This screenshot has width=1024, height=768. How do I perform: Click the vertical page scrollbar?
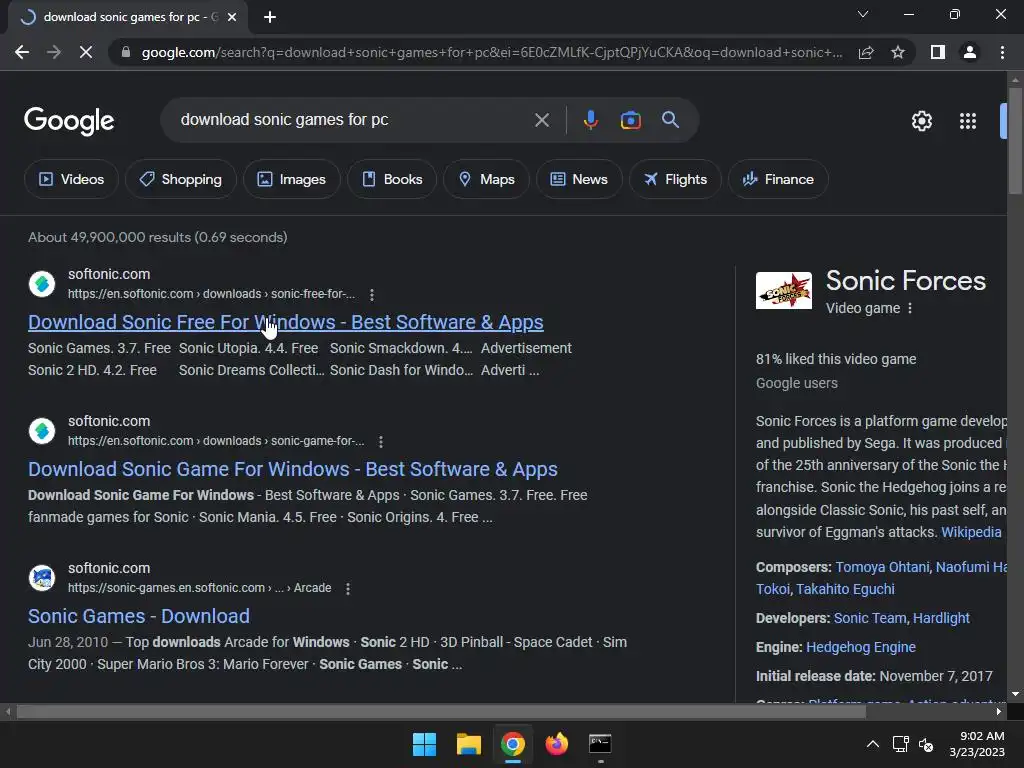tap(1014, 140)
